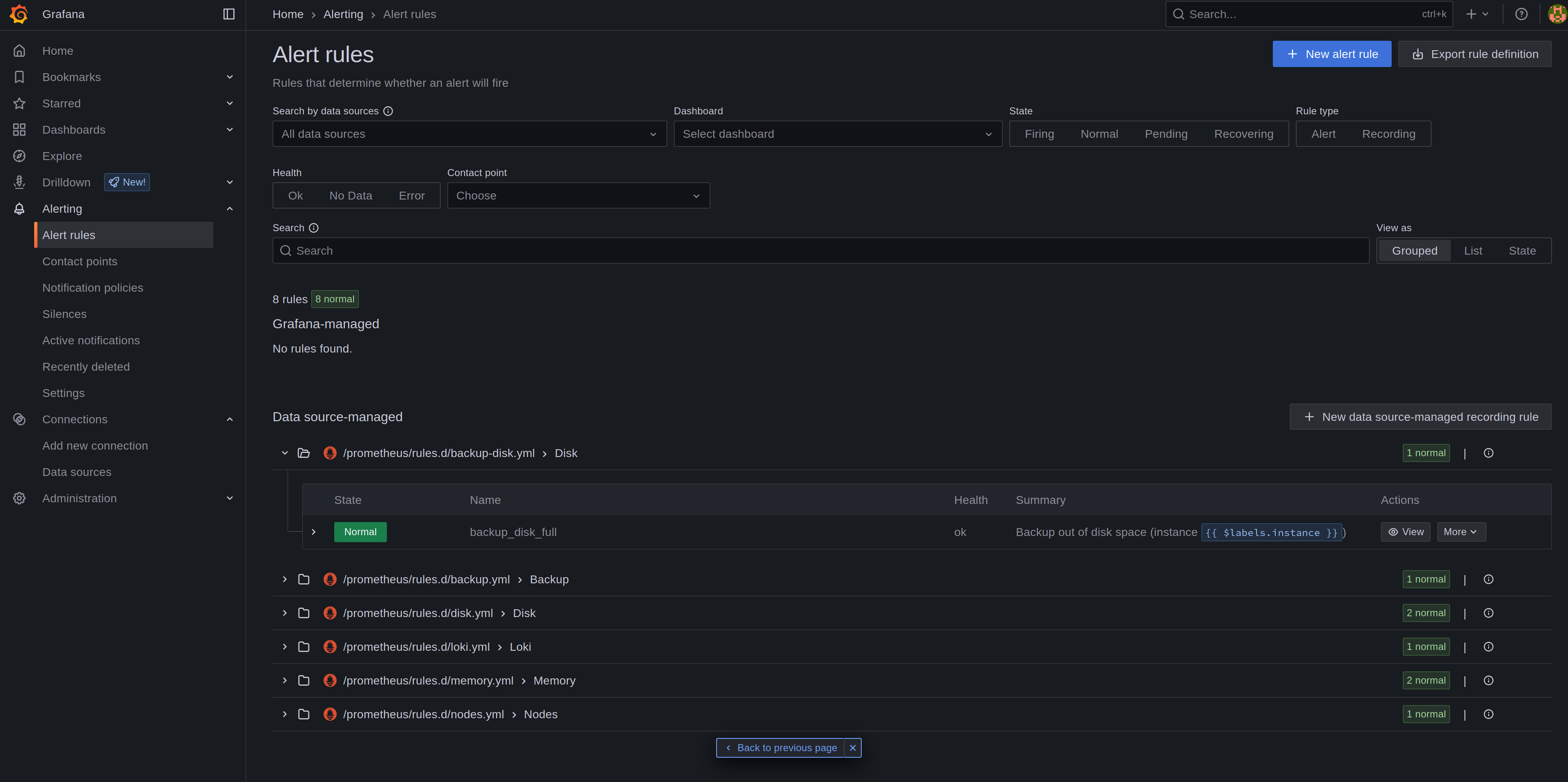
Task: Click the Search field info icon
Action: click(314, 228)
